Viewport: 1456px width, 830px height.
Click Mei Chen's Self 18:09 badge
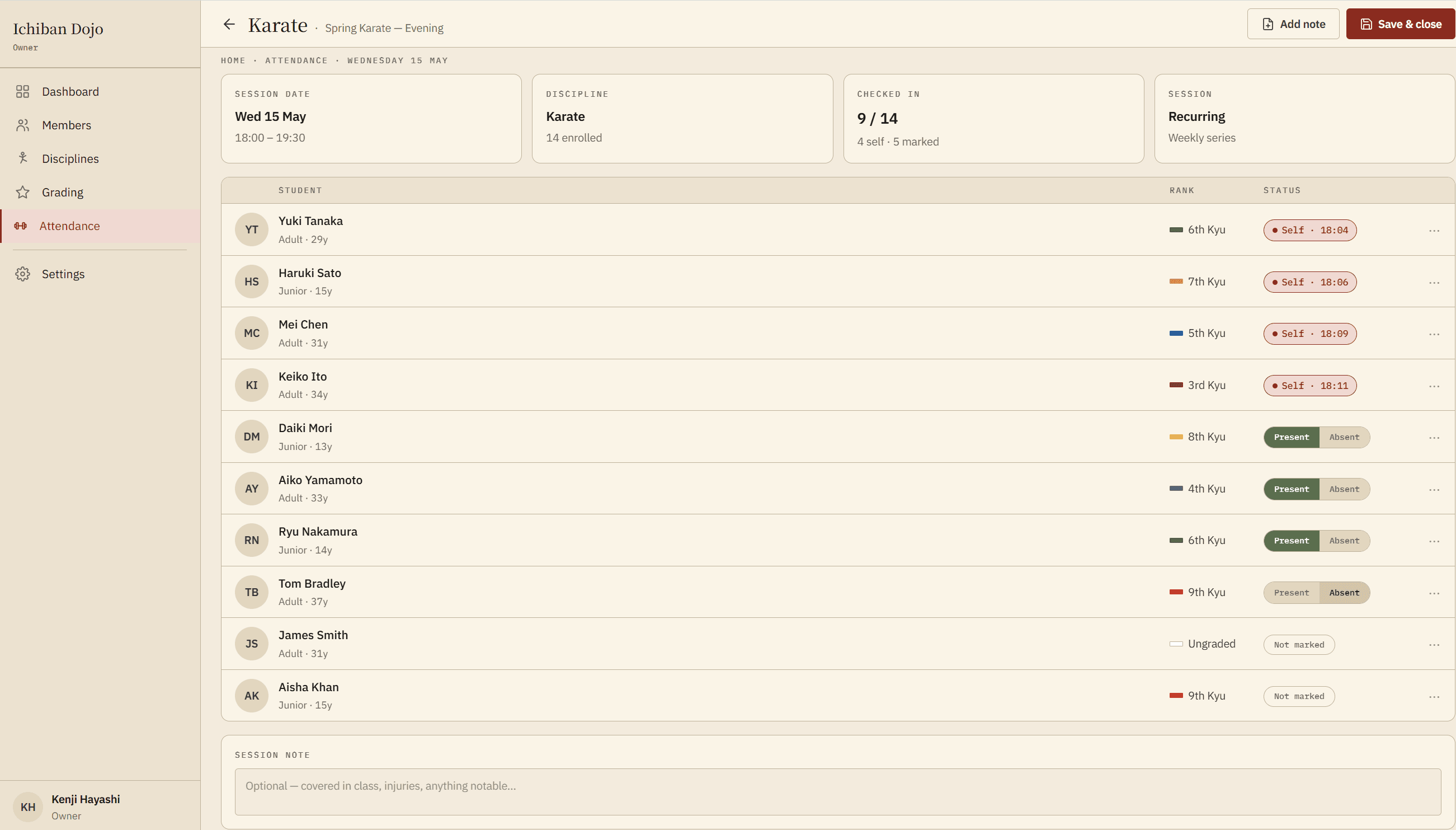pos(1309,334)
